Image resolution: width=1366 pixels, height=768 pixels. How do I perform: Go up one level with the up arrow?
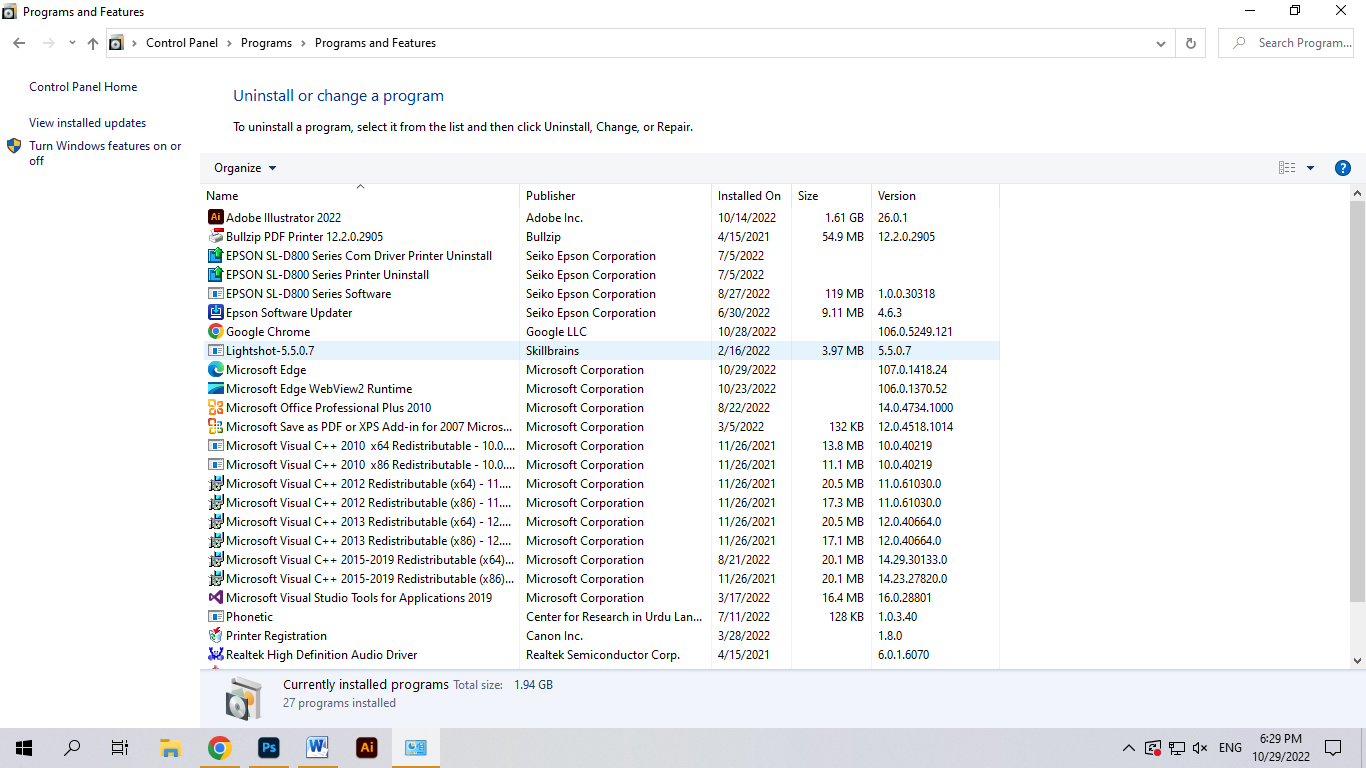[93, 43]
